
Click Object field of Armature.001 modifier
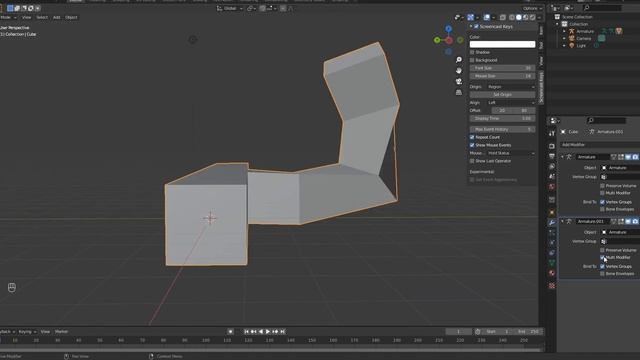point(620,232)
